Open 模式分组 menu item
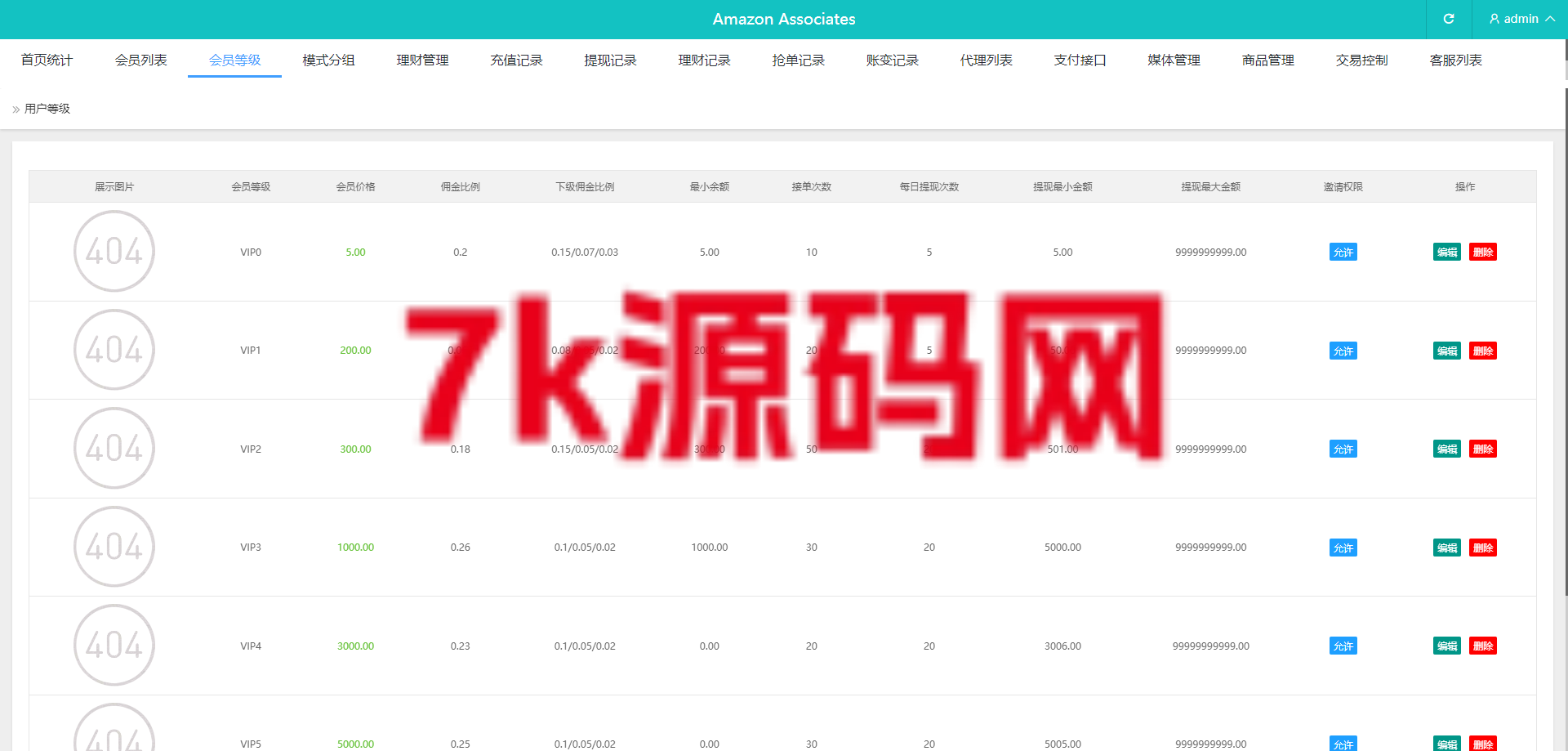Image resolution: width=1568 pixels, height=751 pixels. coord(328,60)
